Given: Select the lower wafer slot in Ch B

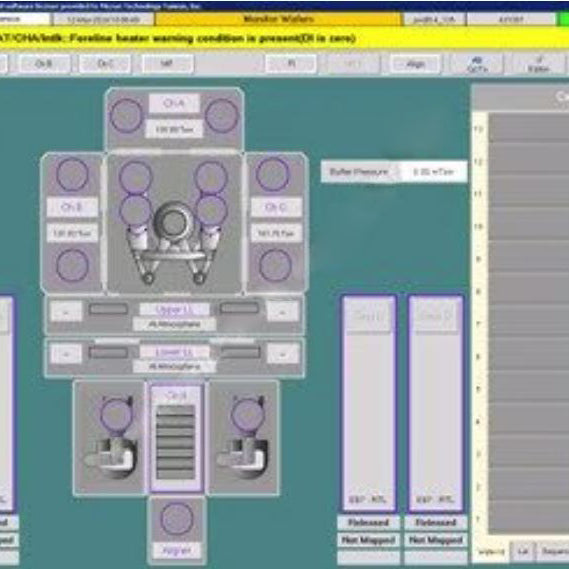Looking at the screenshot, I should (72, 265).
